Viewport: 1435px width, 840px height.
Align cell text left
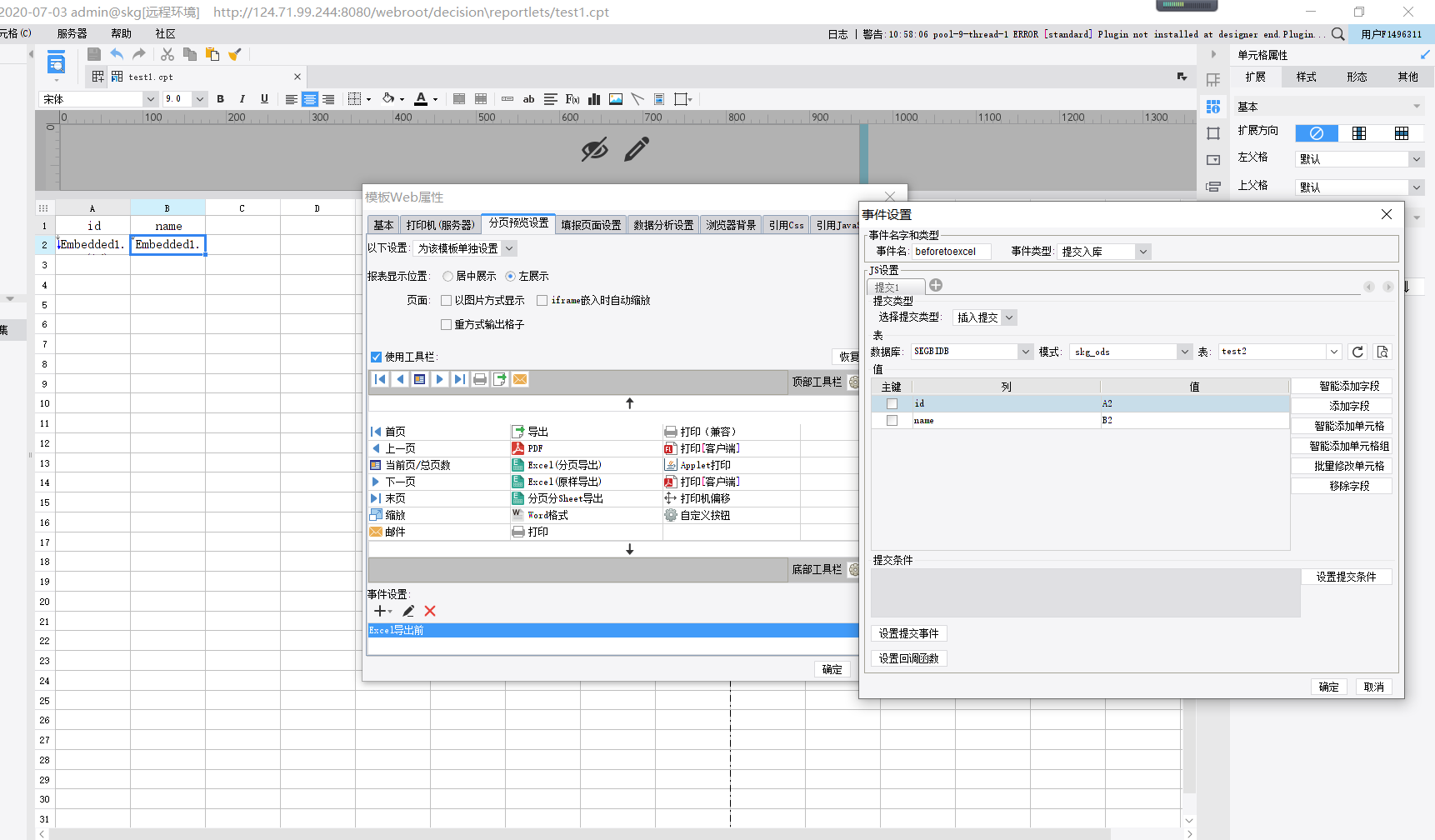[291, 99]
